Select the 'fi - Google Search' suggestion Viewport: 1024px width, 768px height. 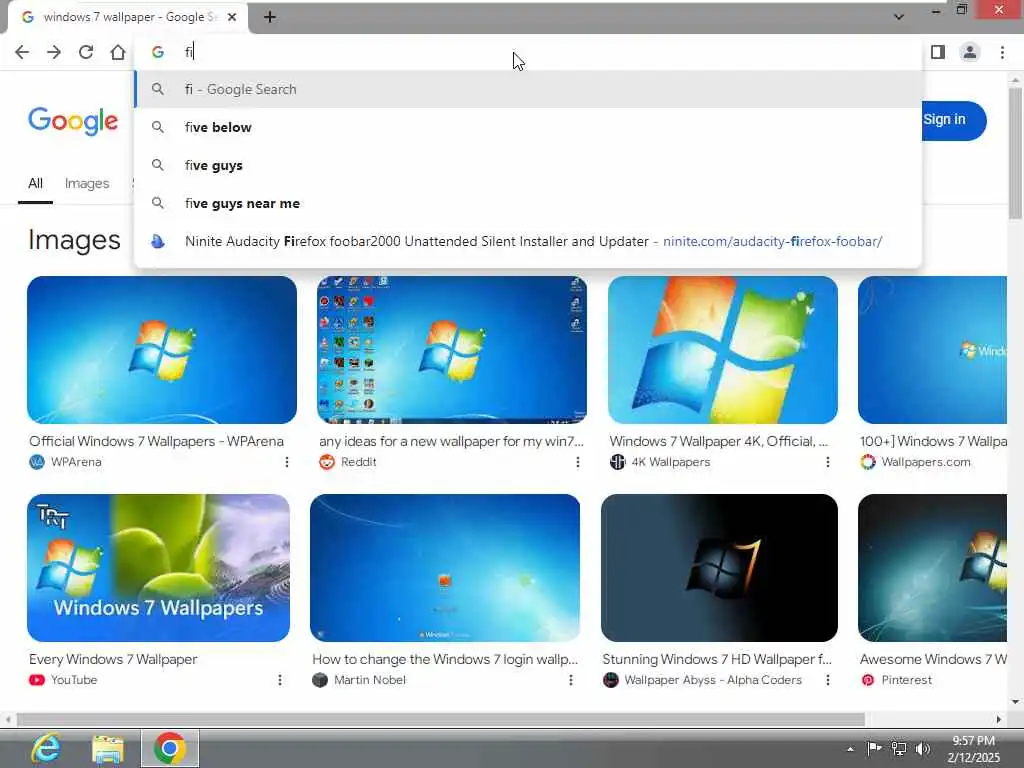528,89
